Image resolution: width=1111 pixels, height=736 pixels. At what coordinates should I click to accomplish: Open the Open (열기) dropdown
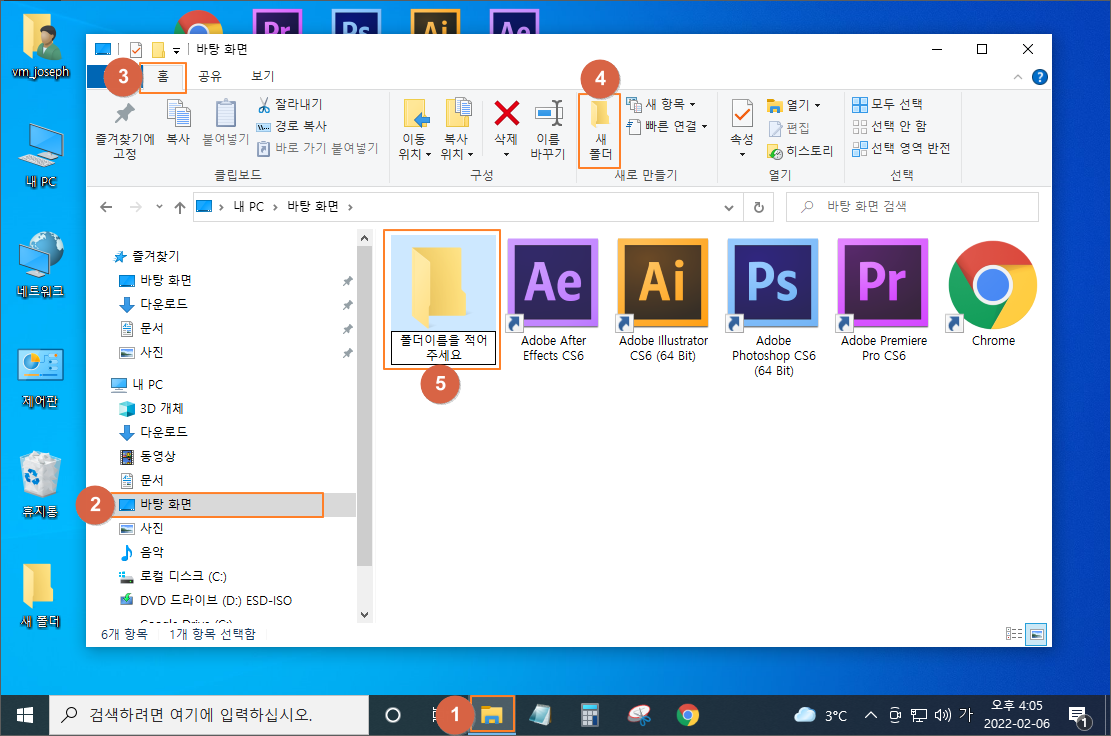click(x=794, y=105)
